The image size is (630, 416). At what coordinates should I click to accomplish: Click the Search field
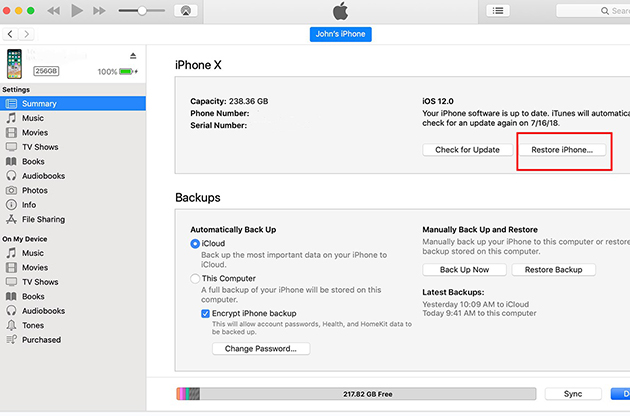coord(593,11)
